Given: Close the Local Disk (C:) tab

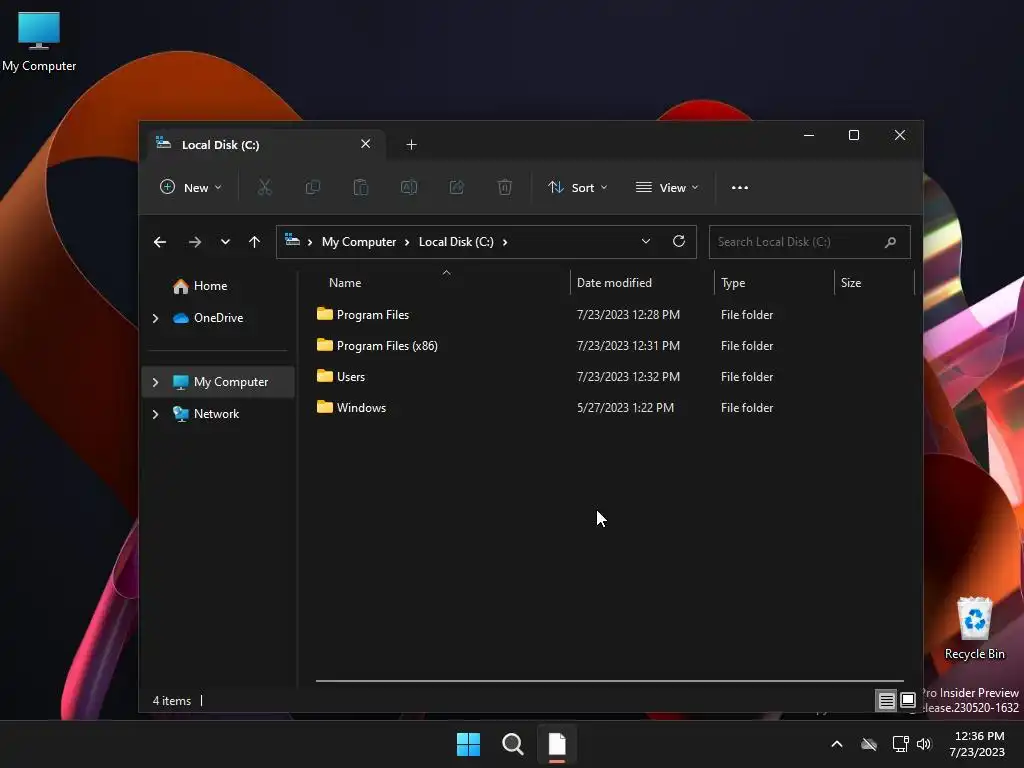Looking at the screenshot, I should 366,144.
